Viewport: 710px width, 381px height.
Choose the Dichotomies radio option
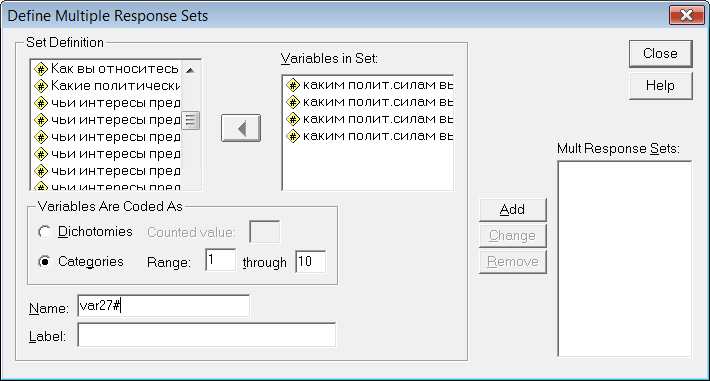(x=45, y=232)
